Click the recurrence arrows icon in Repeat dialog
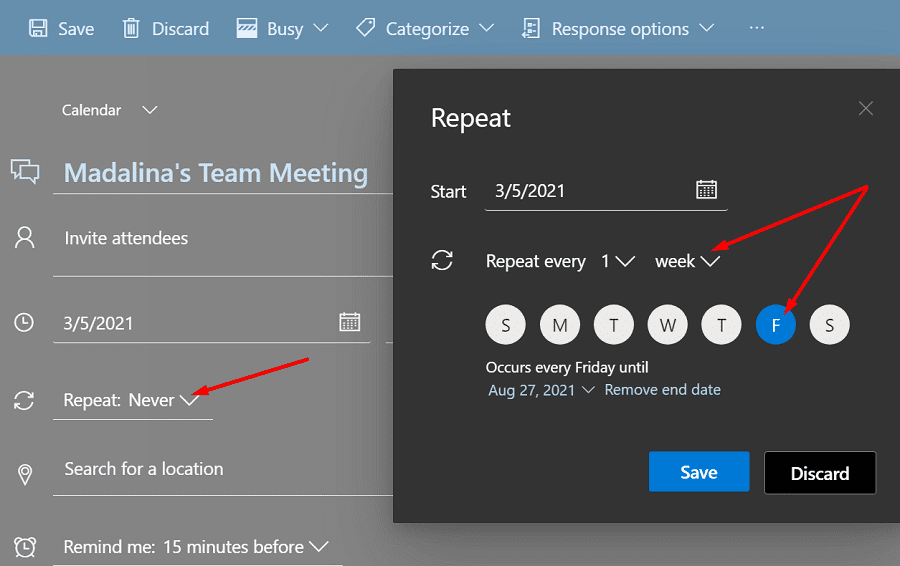This screenshot has width=900, height=566. click(x=442, y=260)
